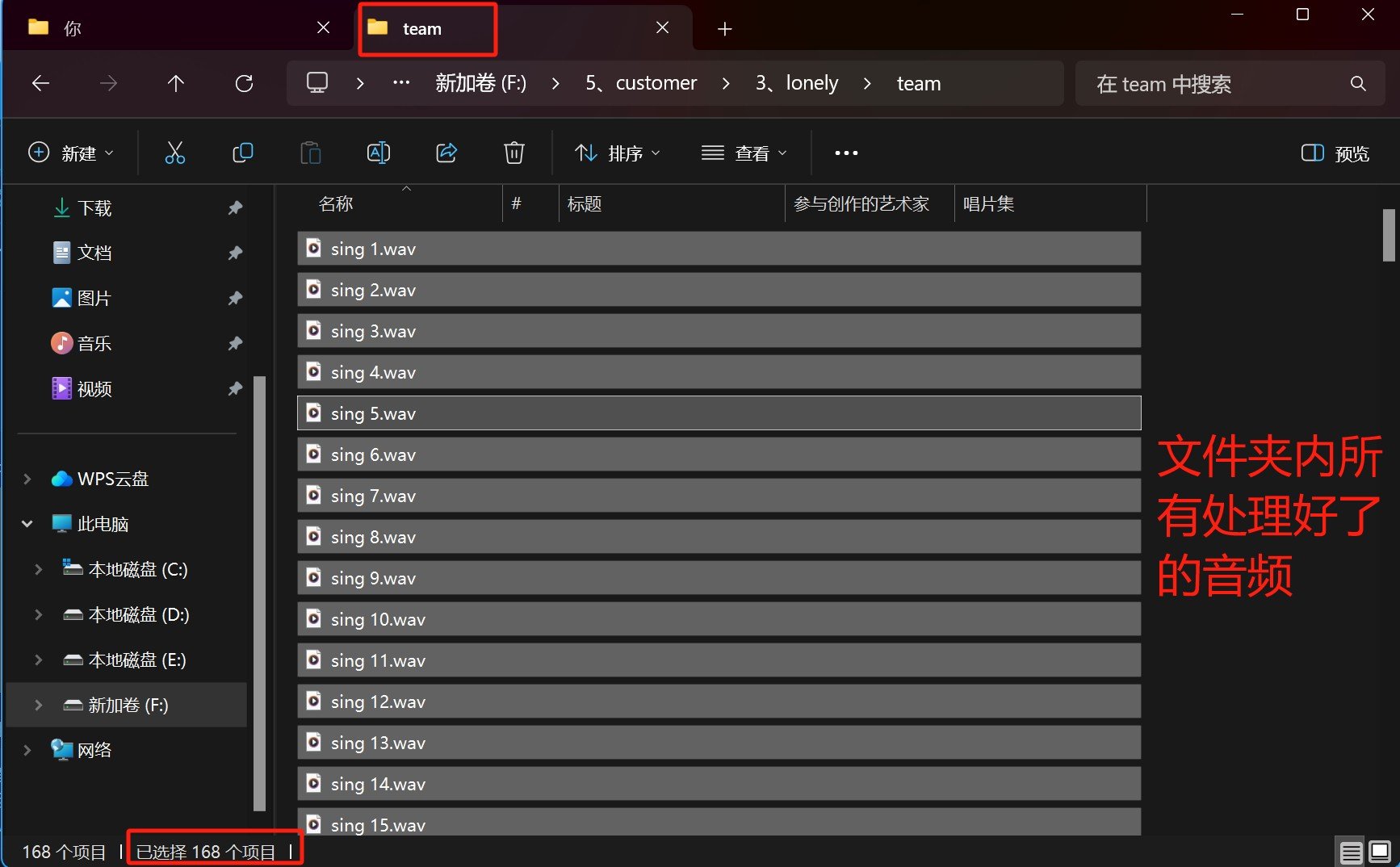
Task: Click the Delete trash can icon
Action: click(513, 153)
